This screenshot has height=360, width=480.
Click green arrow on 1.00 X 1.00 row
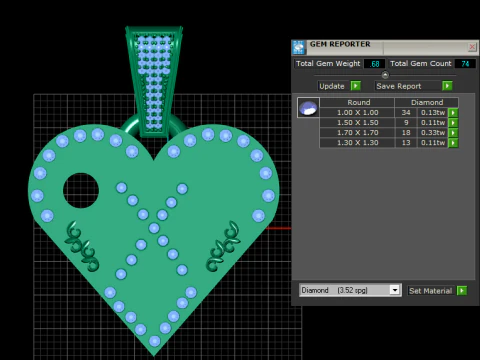(x=453, y=113)
